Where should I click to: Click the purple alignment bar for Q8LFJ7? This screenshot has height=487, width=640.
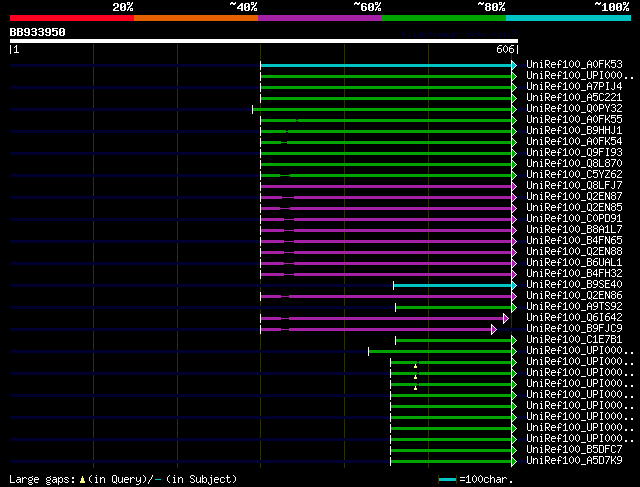click(x=386, y=187)
